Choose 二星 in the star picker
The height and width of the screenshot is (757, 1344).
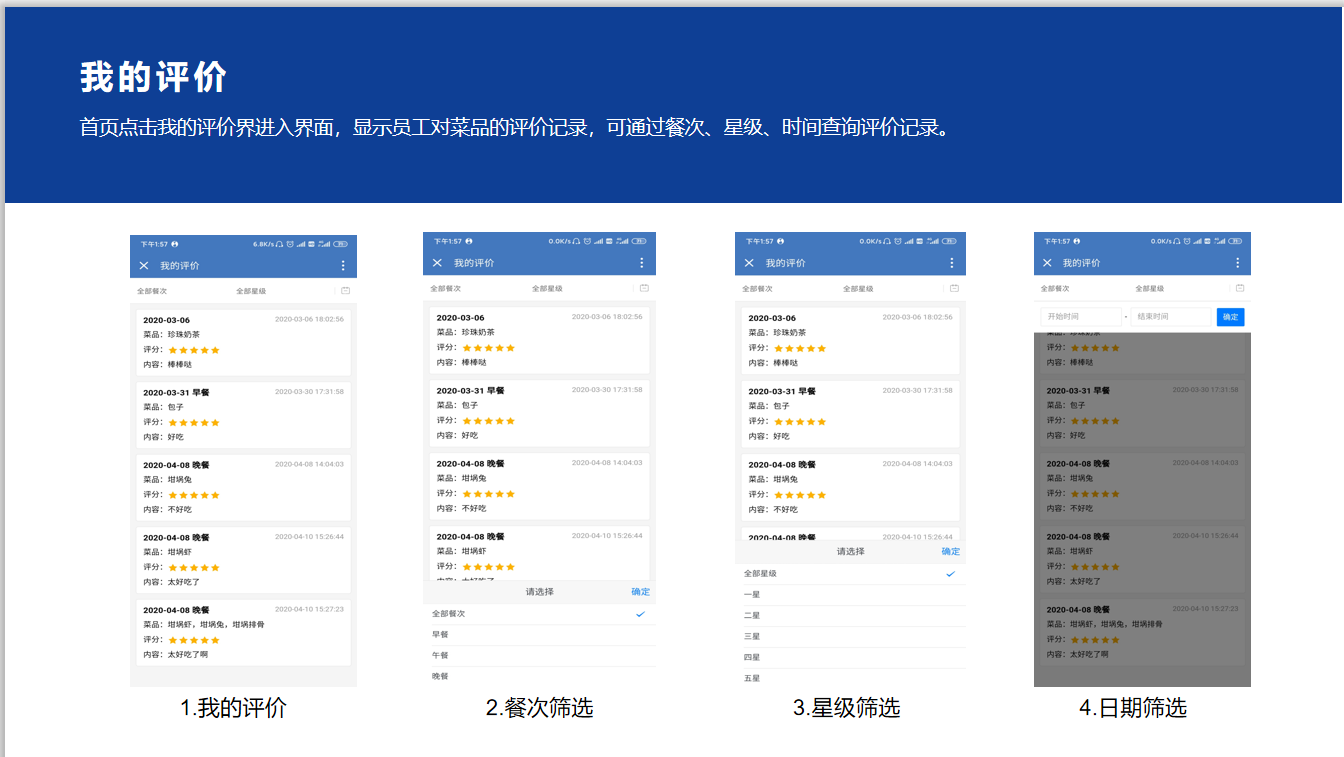[x=850, y=616]
